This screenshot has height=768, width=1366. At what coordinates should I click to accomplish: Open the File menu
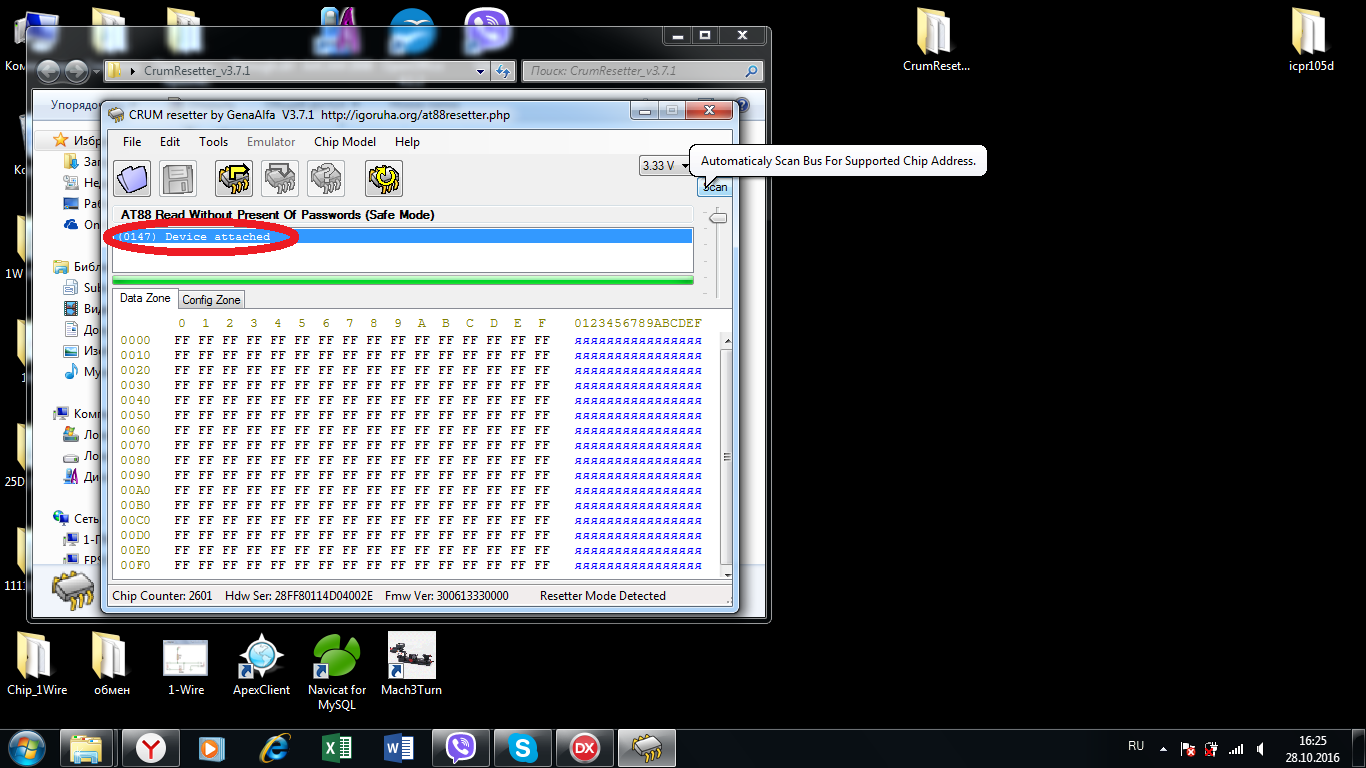(132, 142)
